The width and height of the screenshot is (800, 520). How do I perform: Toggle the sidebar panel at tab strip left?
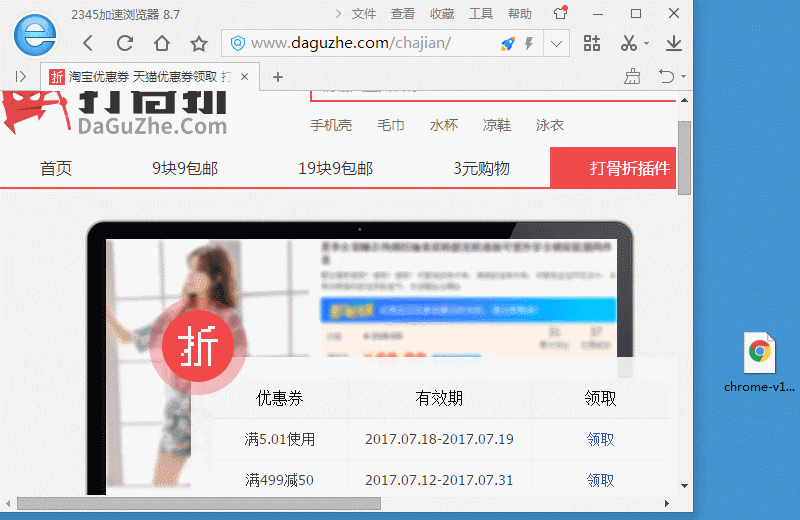click(20, 77)
